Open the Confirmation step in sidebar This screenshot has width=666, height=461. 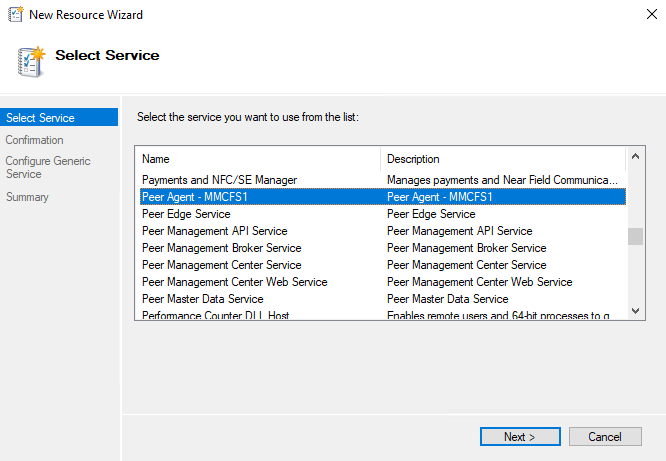[35, 140]
